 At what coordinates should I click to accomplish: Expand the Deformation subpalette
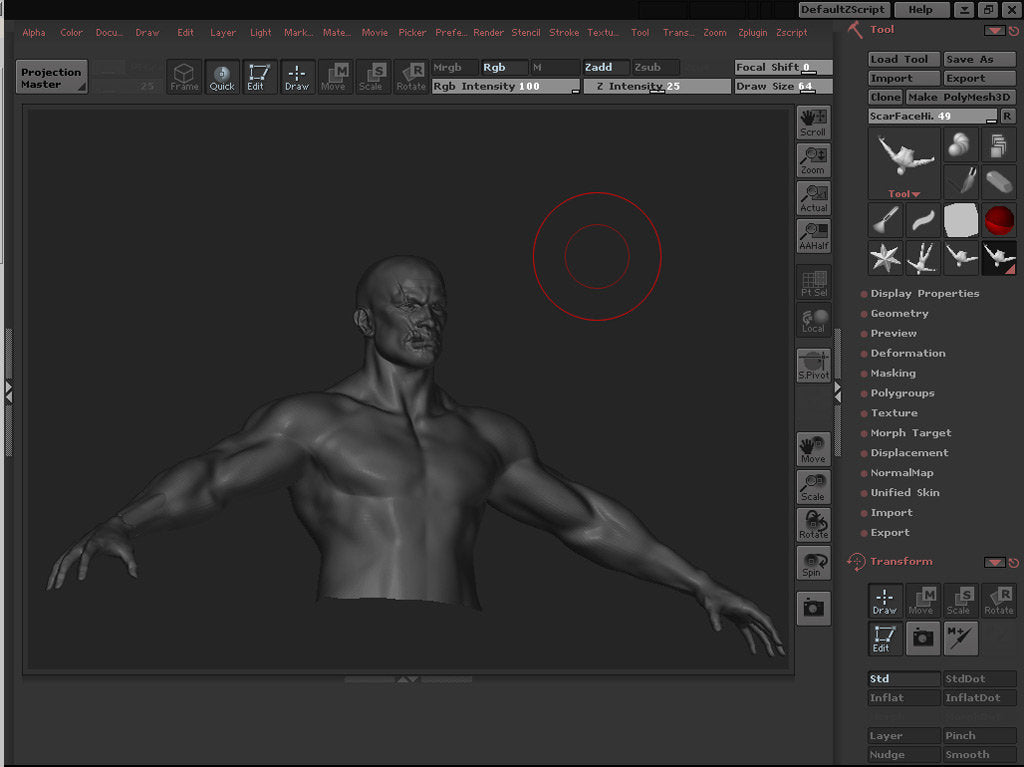[907, 354]
